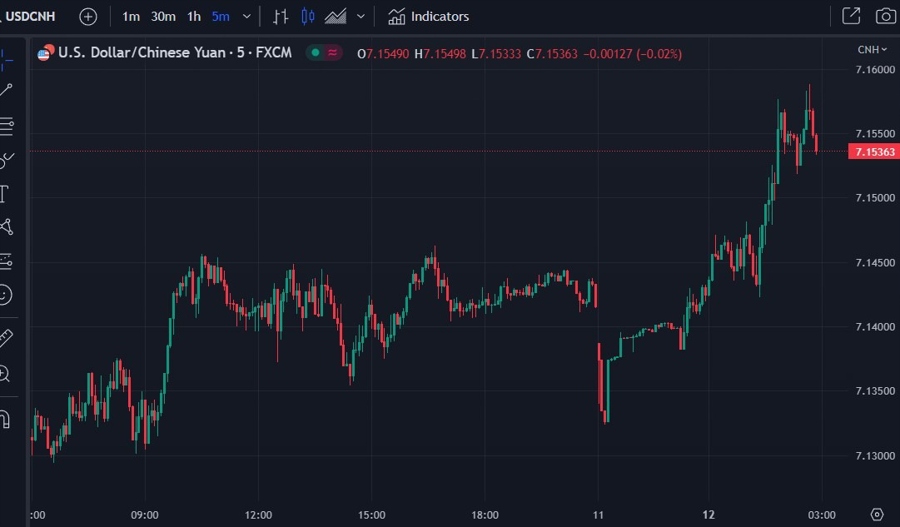Switch to the 1m timeframe
The height and width of the screenshot is (527, 900).
coord(131,17)
